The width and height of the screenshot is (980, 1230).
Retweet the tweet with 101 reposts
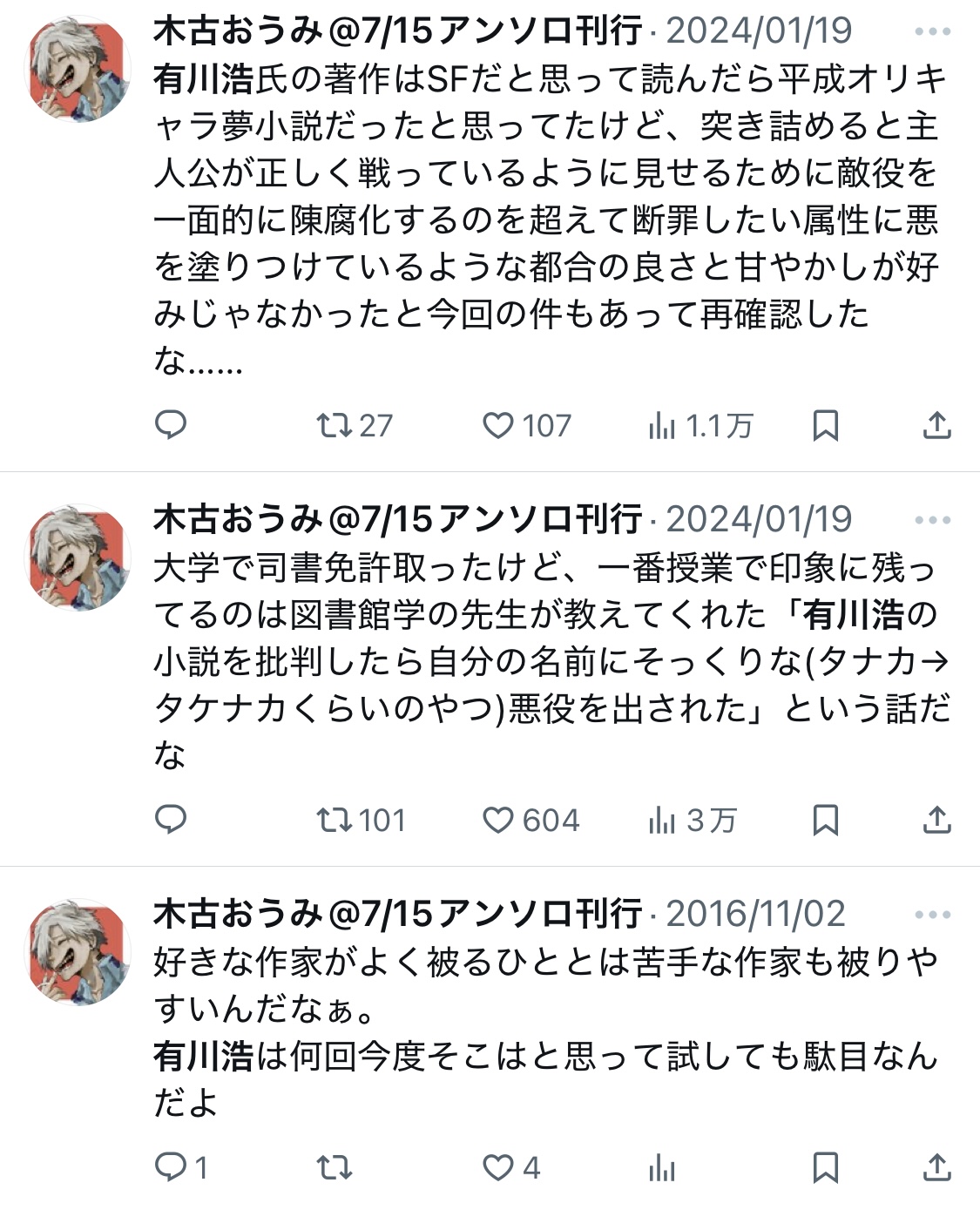[x=361, y=820]
